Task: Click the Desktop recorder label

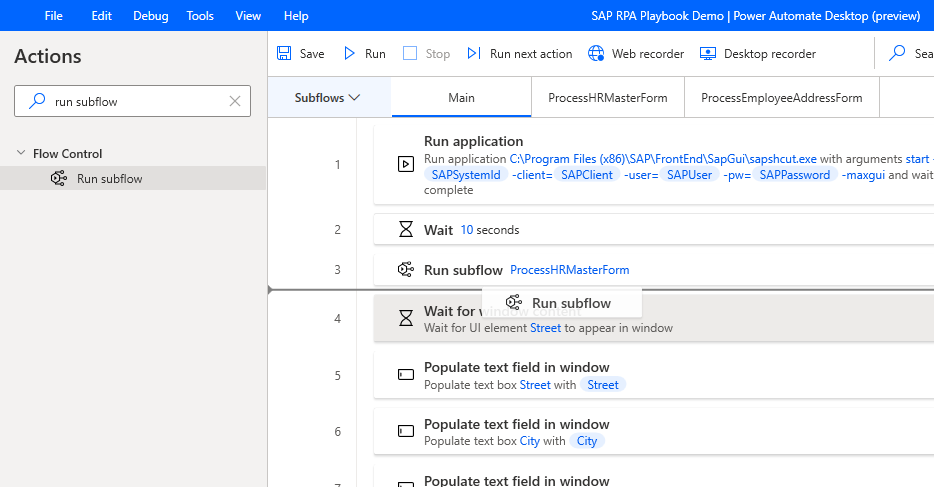Action: 770,54
